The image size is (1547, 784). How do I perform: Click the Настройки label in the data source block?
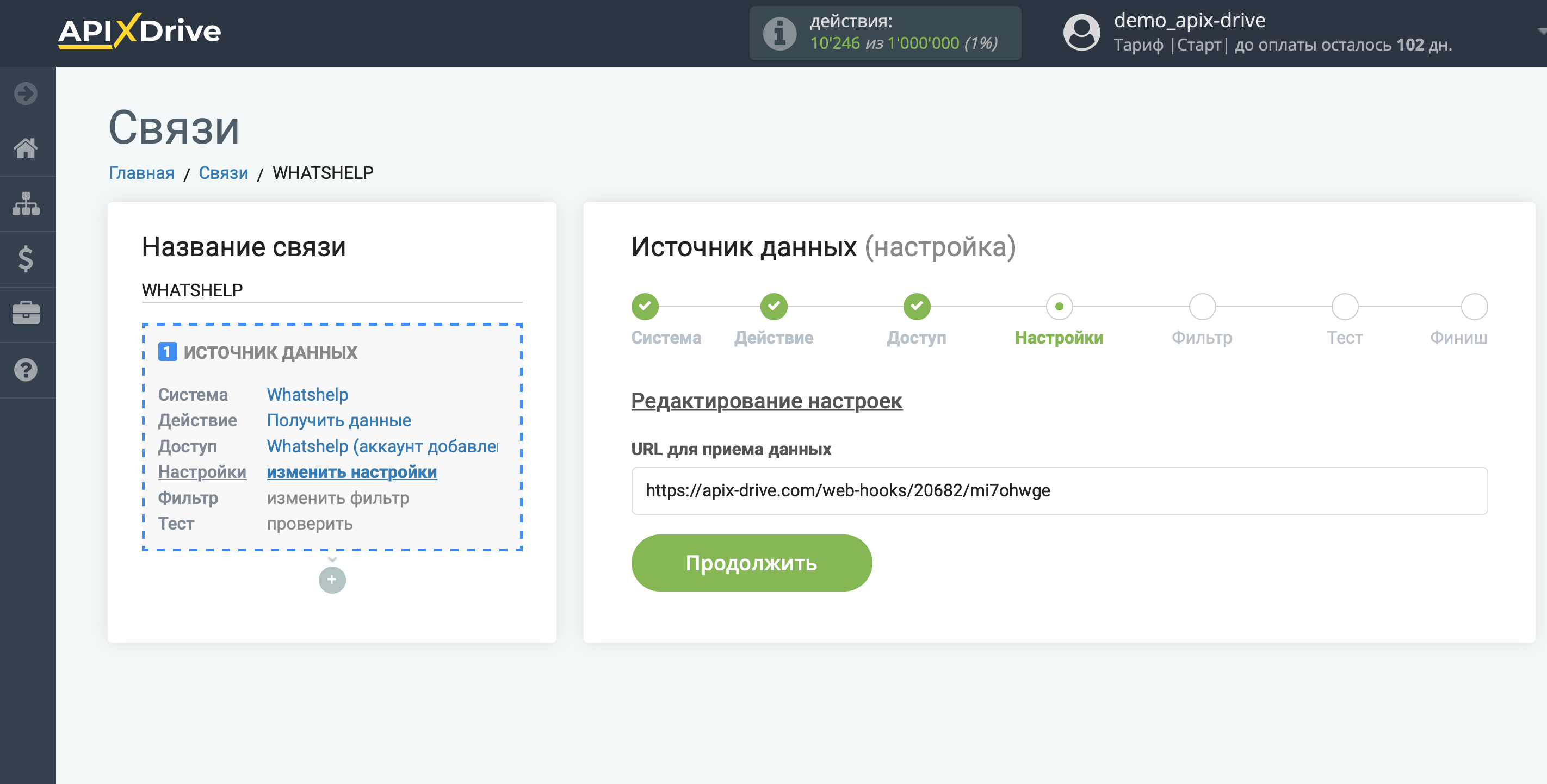pyautogui.click(x=202, y=472)
